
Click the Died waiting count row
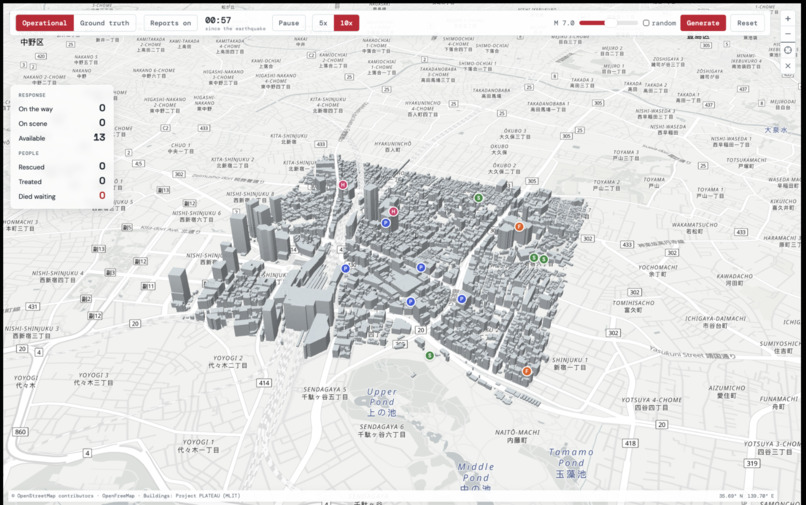point(62,196)
